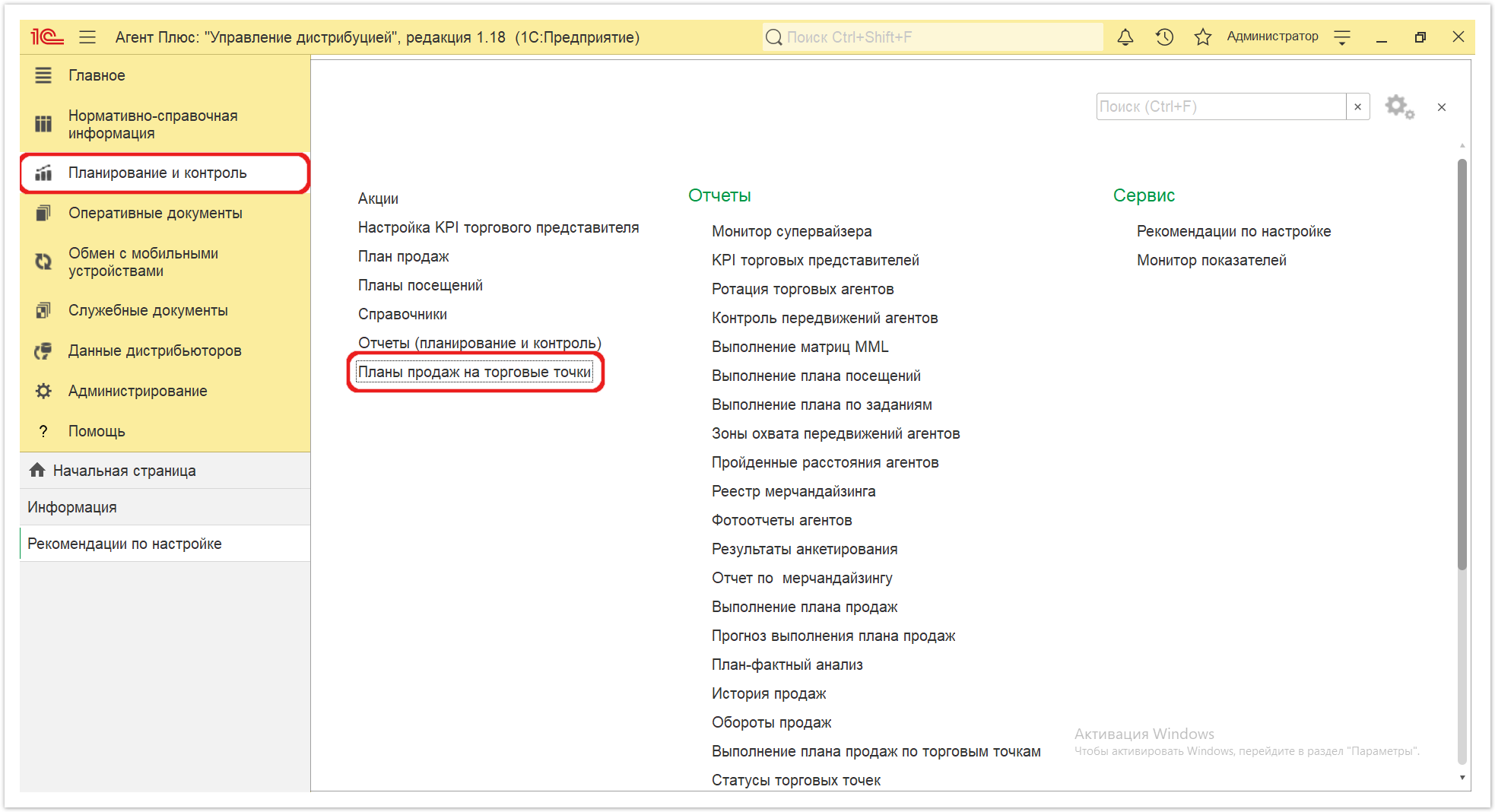The height and width of the screenshot is (812, 1495).
Task: Open План-фактный анализ report
Action: tap(787, 665)
